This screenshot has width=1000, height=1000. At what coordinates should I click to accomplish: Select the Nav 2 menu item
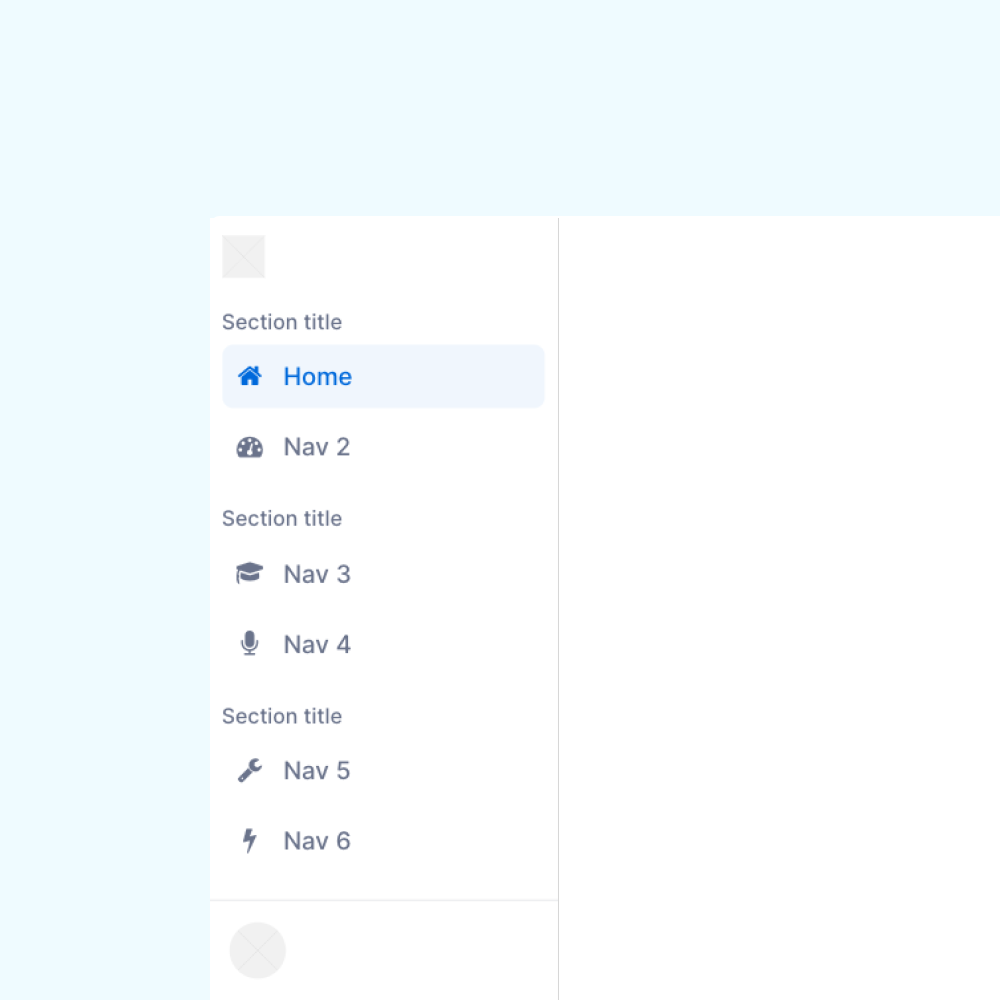[316, 446]
